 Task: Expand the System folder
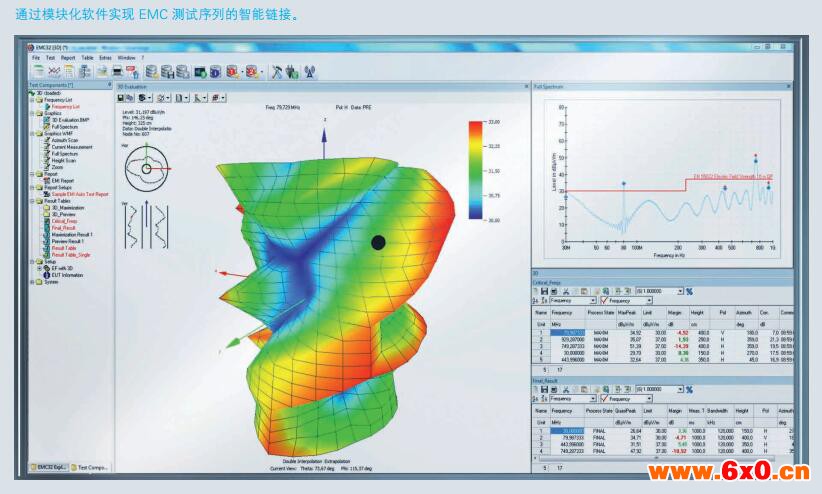pyautogui.click(x=32, y=282)
